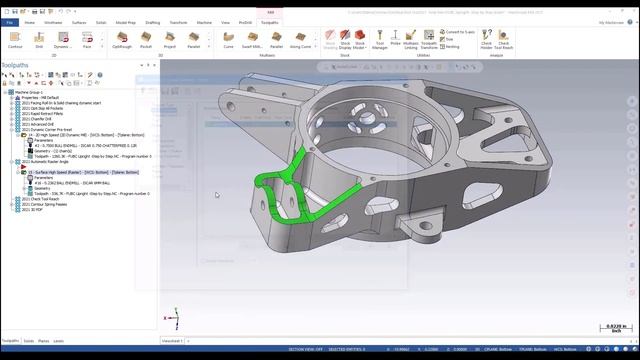Open My Mastercam account link

(x=611, y=23)
